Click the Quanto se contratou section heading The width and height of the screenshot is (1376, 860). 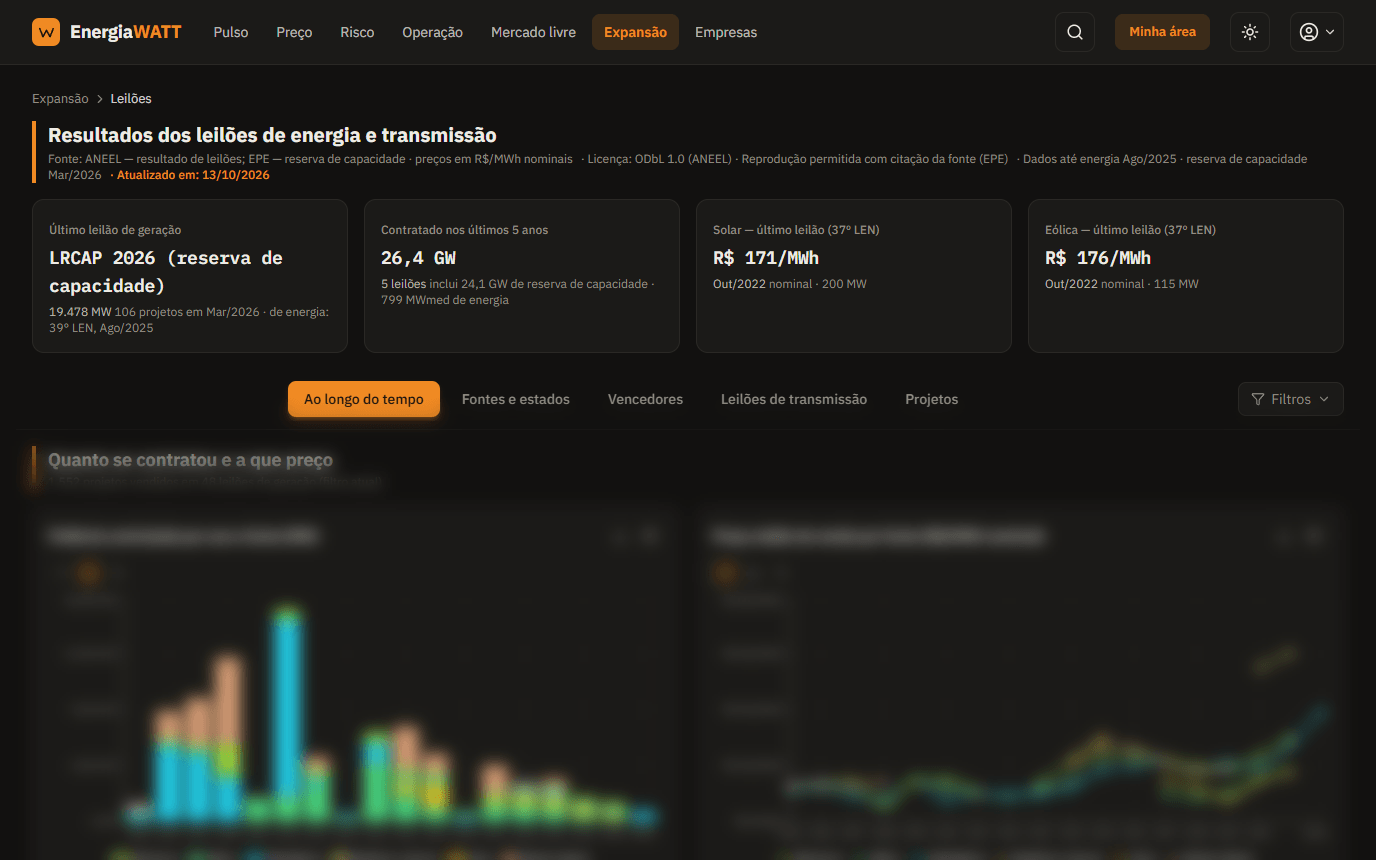(190, 460)
